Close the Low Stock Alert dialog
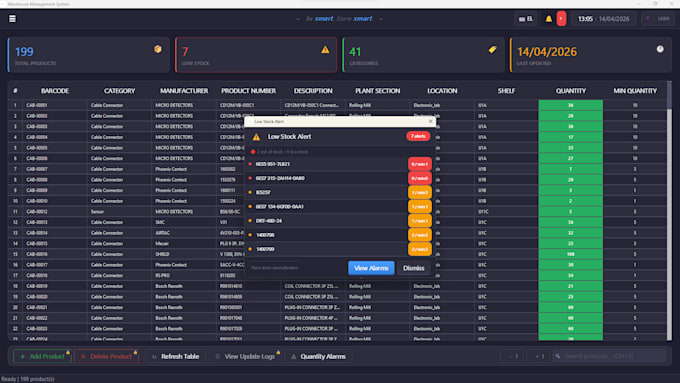This screenshot has width=680, height=383. tap(430, 121)
